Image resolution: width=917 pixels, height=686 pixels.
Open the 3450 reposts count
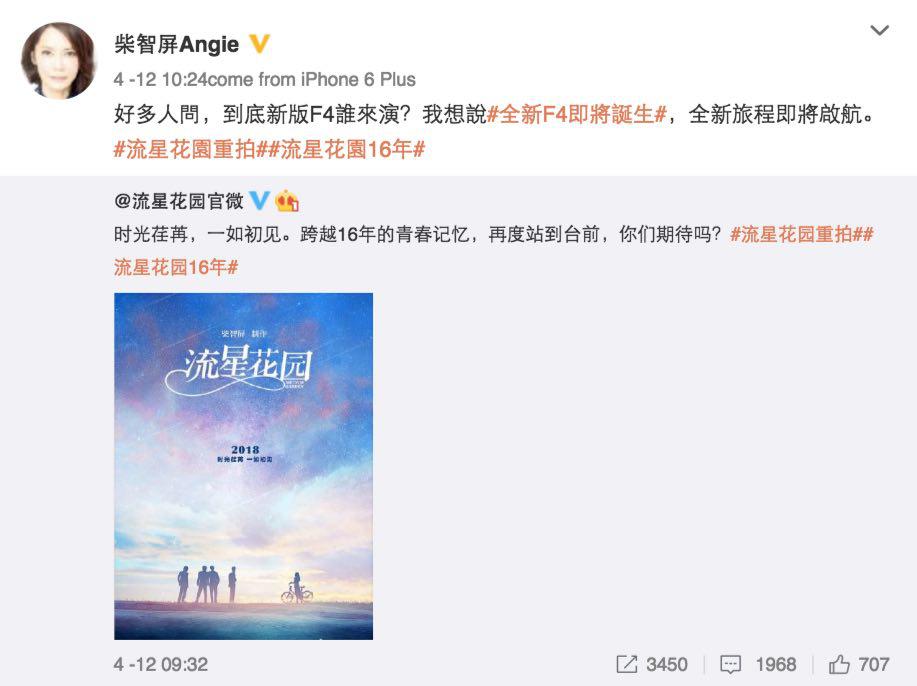tap(667, 664)
